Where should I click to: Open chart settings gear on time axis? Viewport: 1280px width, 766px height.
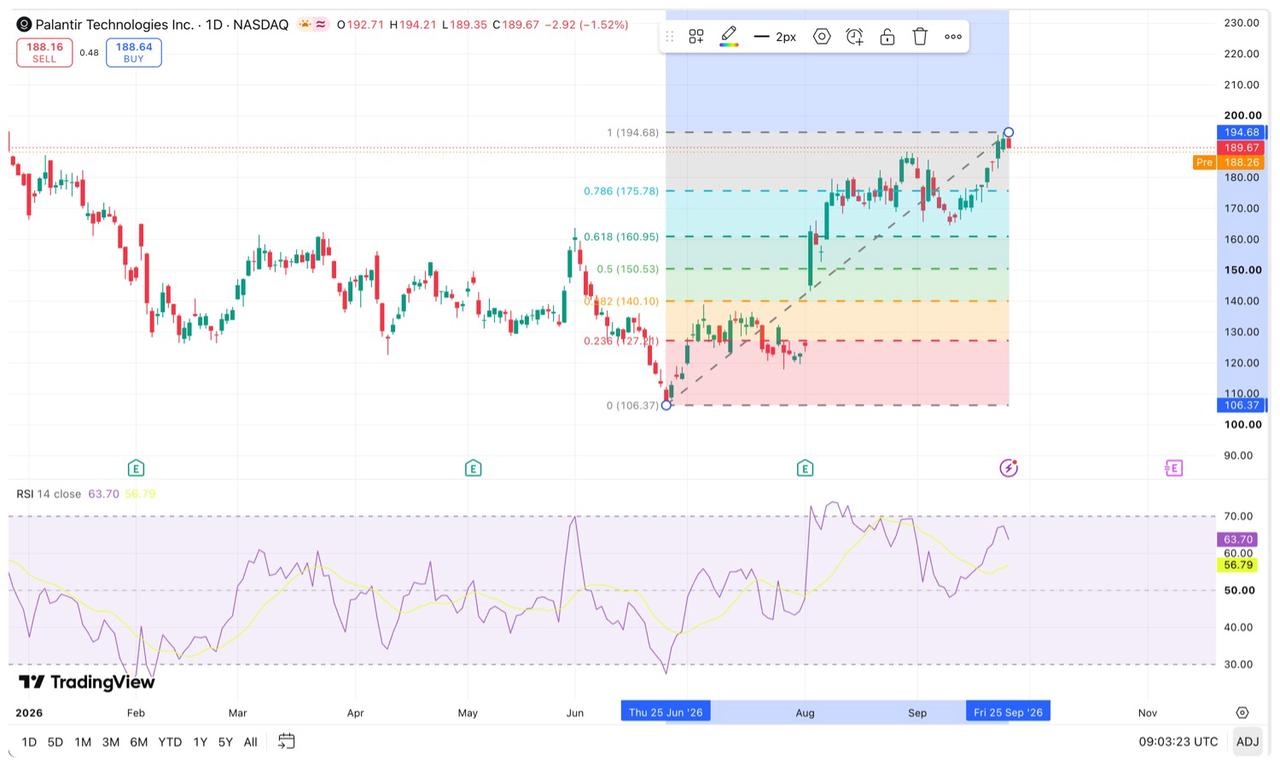tap(1242, 713)
